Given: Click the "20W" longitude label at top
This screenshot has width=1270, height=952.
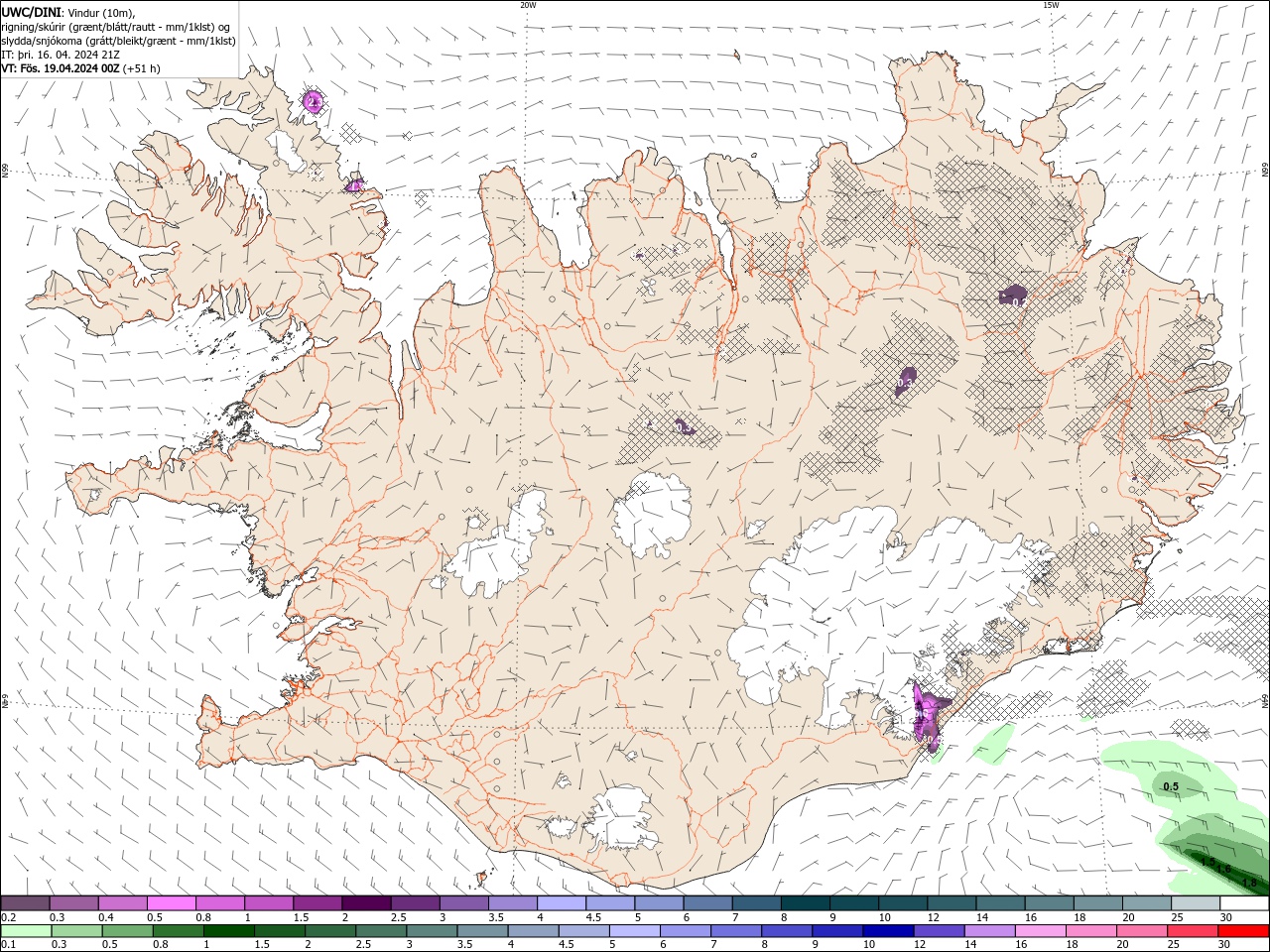Looking at the screenshot, I should pyautogui.click(x=528, y=5).
